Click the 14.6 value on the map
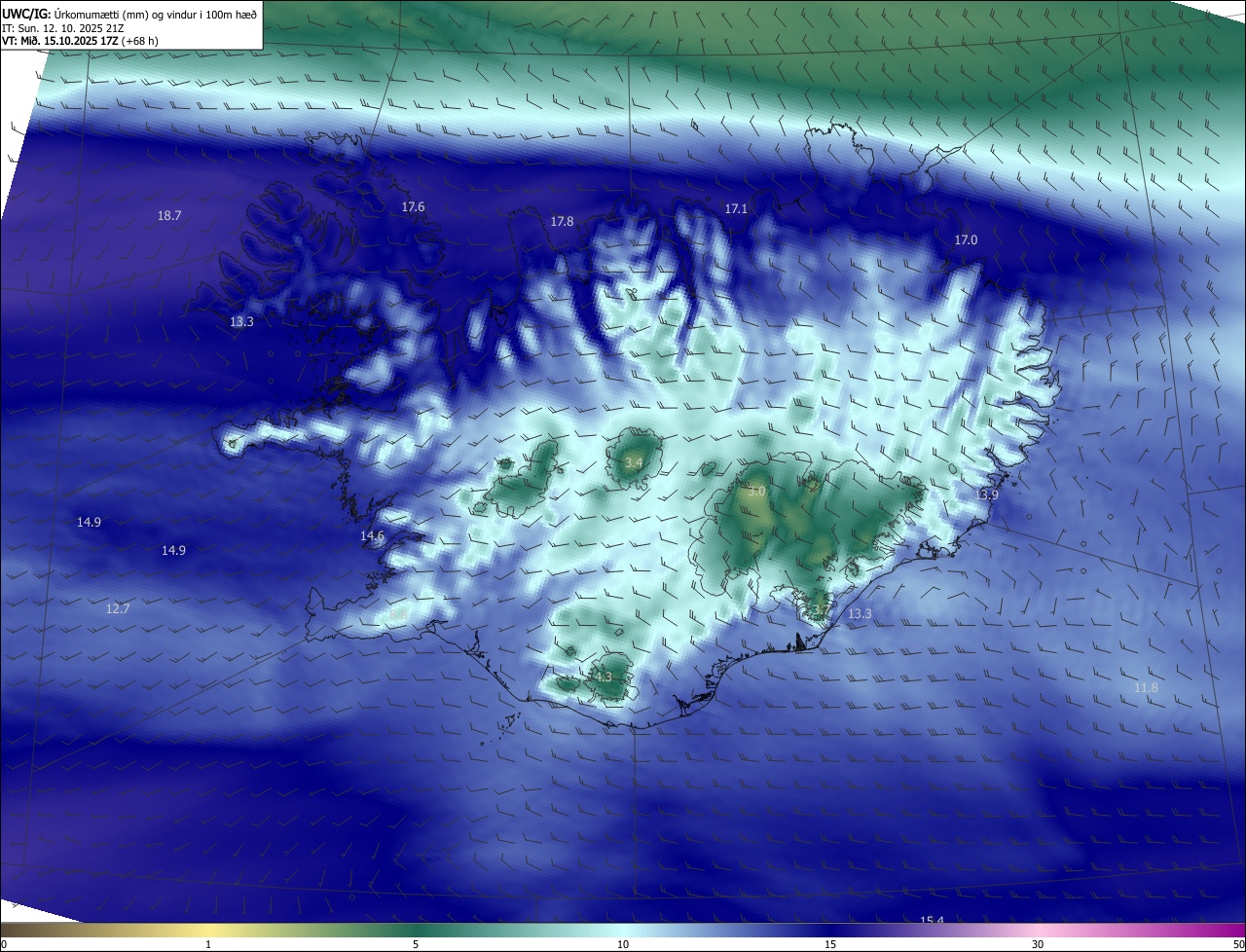 pyautogui.click(x=373, y=535)
